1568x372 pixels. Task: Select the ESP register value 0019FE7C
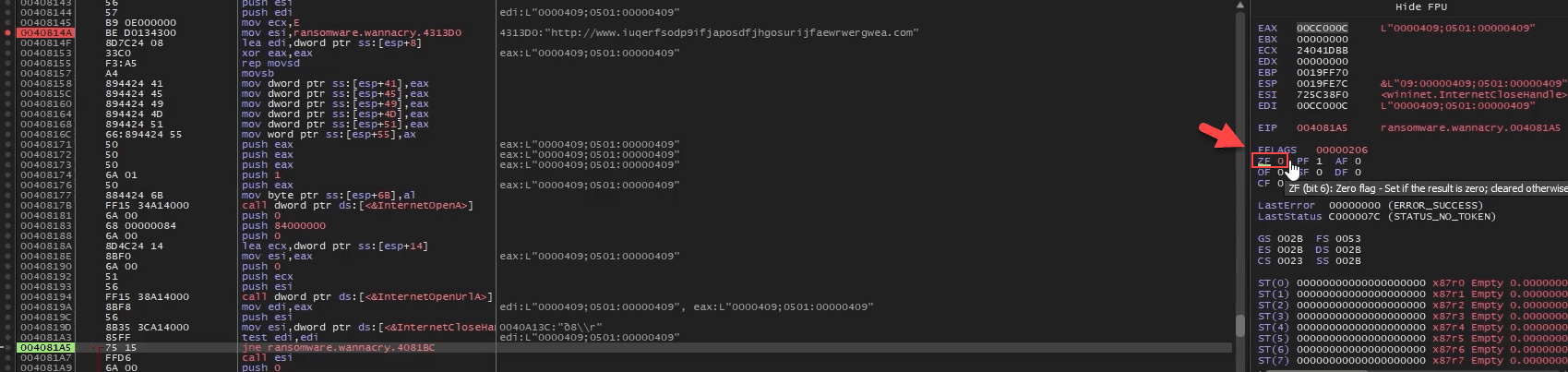[x=1322, y=84]
